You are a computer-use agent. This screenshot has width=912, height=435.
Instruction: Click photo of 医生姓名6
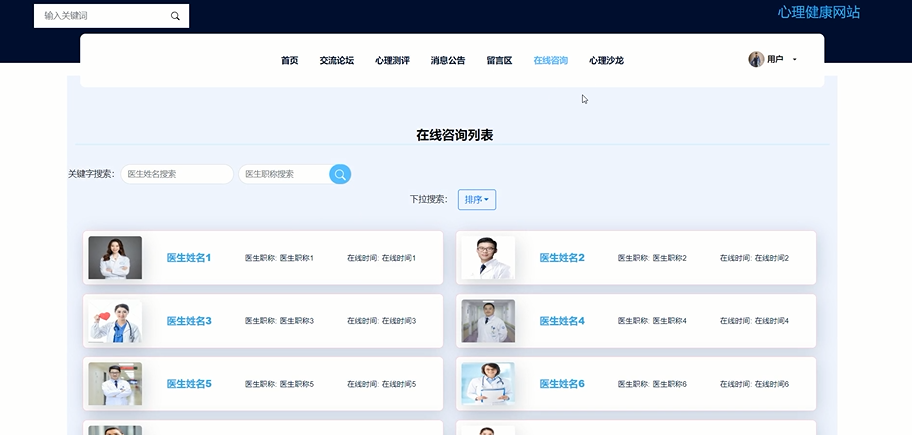coord(488,384)
